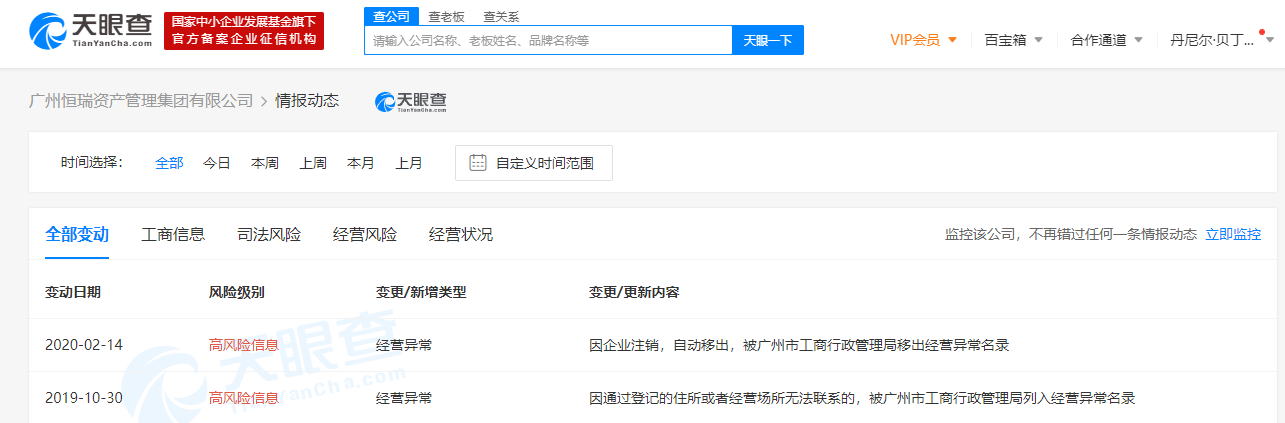Click the 立即监控 link
The width and height of the screenshot is (1285, 423).
click(1233, 235)
